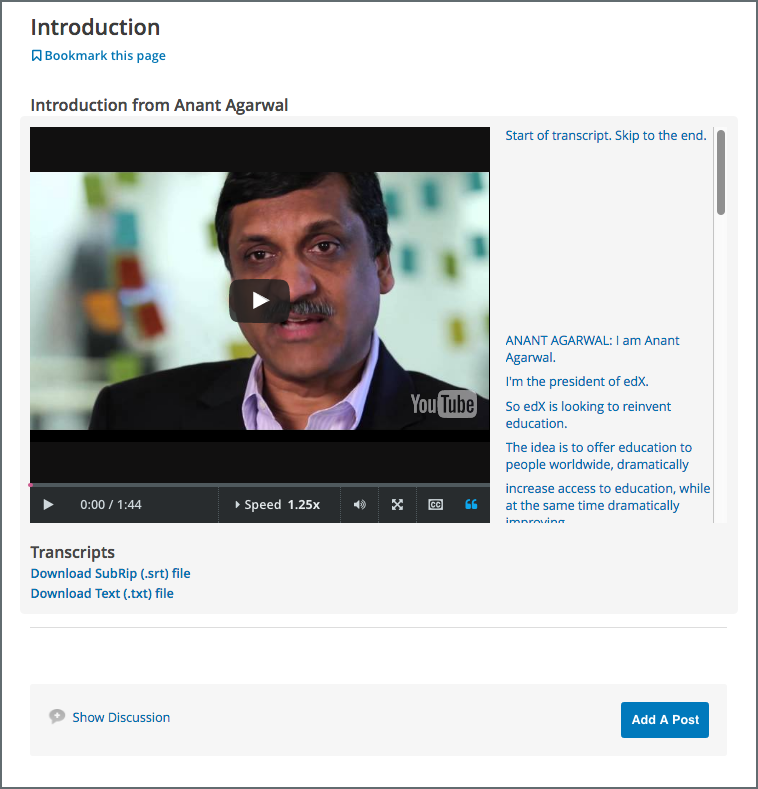The height and width of the screenshot is (789, 758).
Task: Start the video with the large center play button
Action: tap(259, 300)
